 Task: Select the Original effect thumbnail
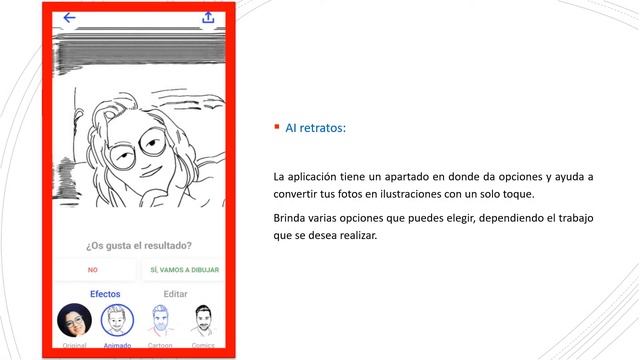pos(74,320)
